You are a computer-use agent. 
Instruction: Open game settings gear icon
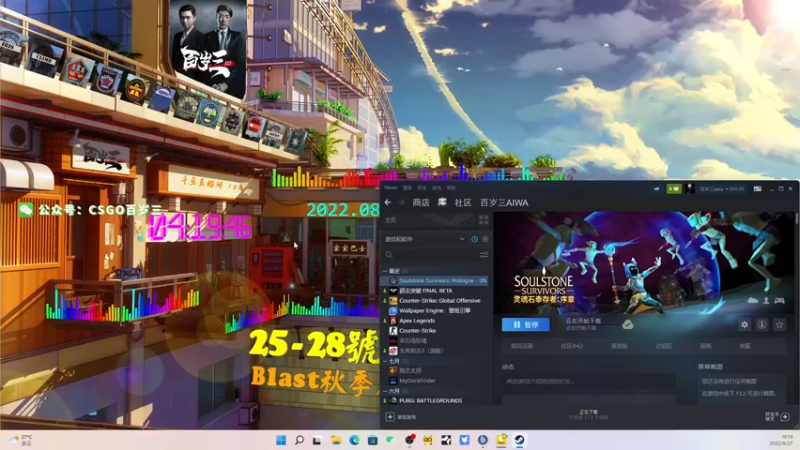click(744, 324)
